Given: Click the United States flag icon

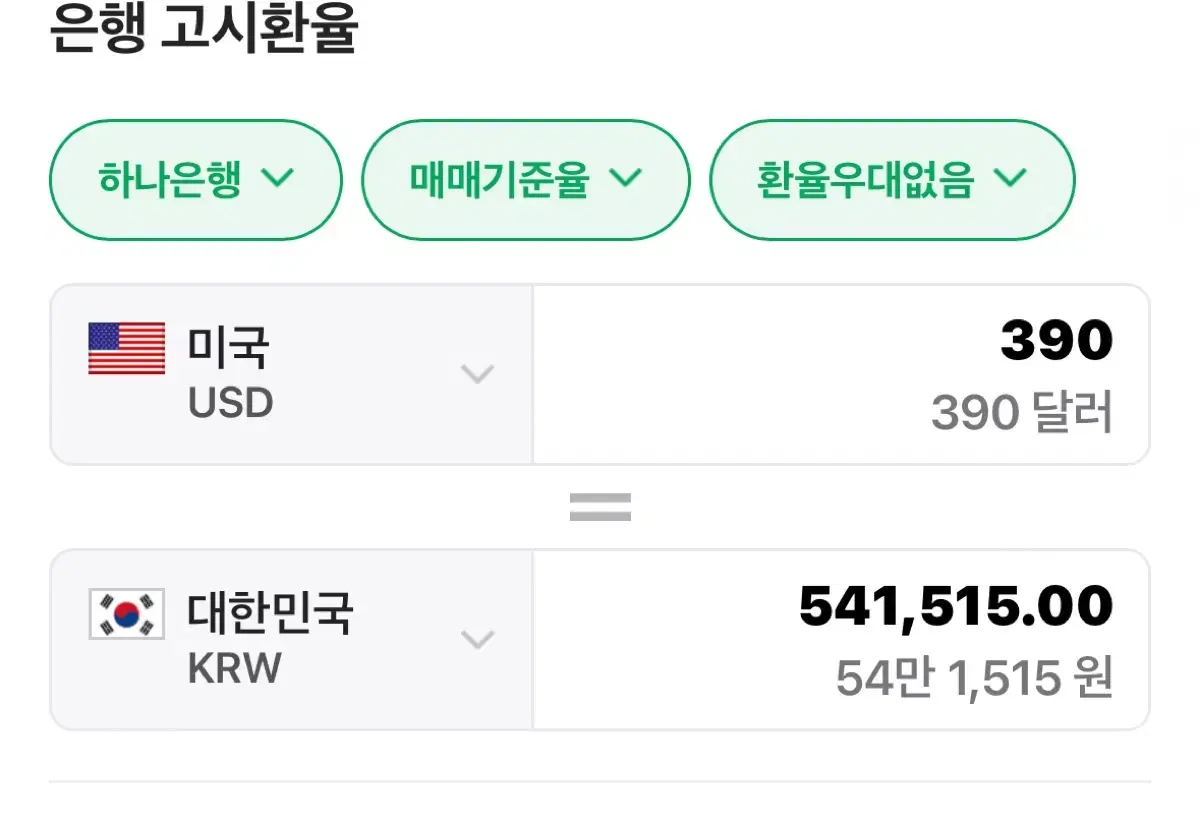Looking at the screenshot, I should point(127,349).
